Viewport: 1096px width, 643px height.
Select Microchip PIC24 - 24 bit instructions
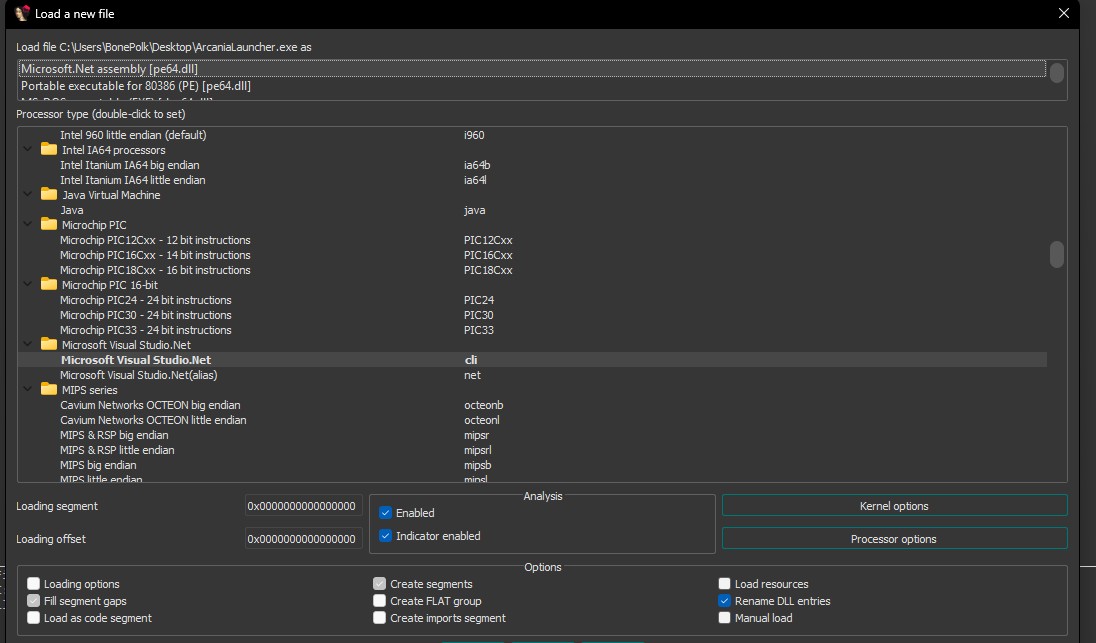pos(532,300)
